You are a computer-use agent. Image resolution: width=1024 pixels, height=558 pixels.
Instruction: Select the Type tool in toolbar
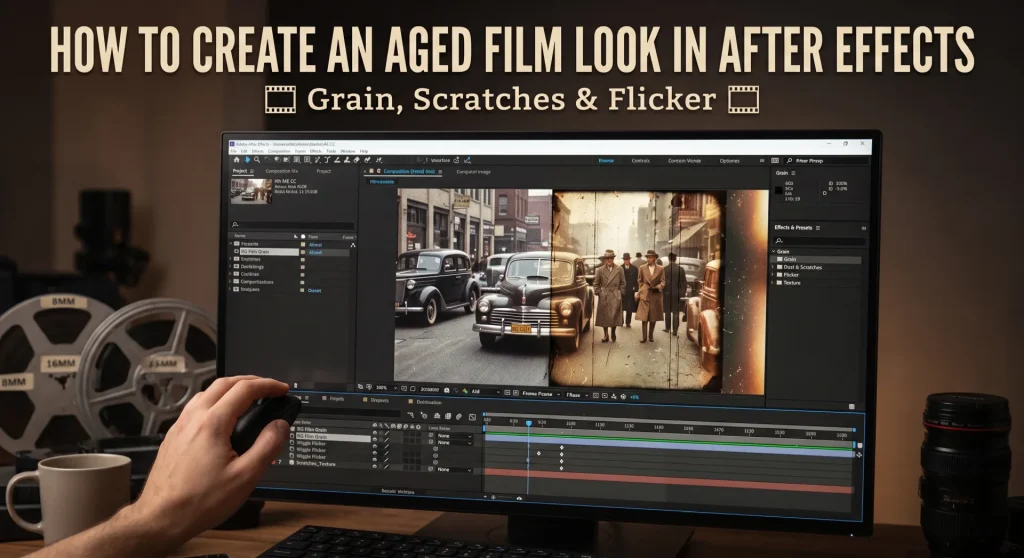coord(327,160)
